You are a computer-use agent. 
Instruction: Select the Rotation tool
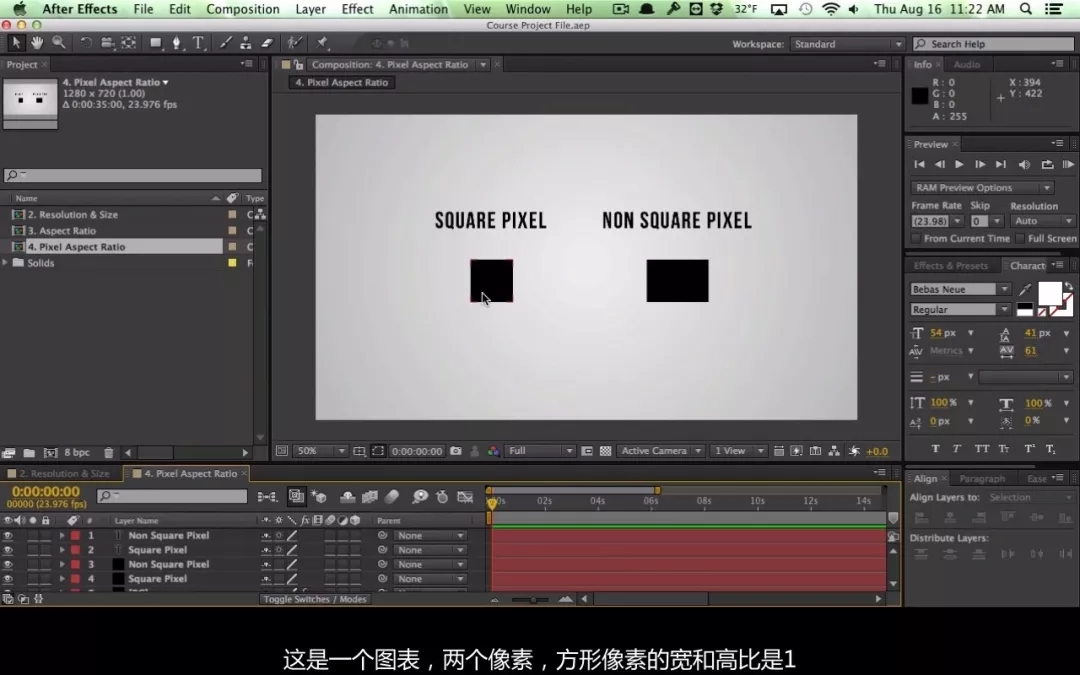[86, 43]
